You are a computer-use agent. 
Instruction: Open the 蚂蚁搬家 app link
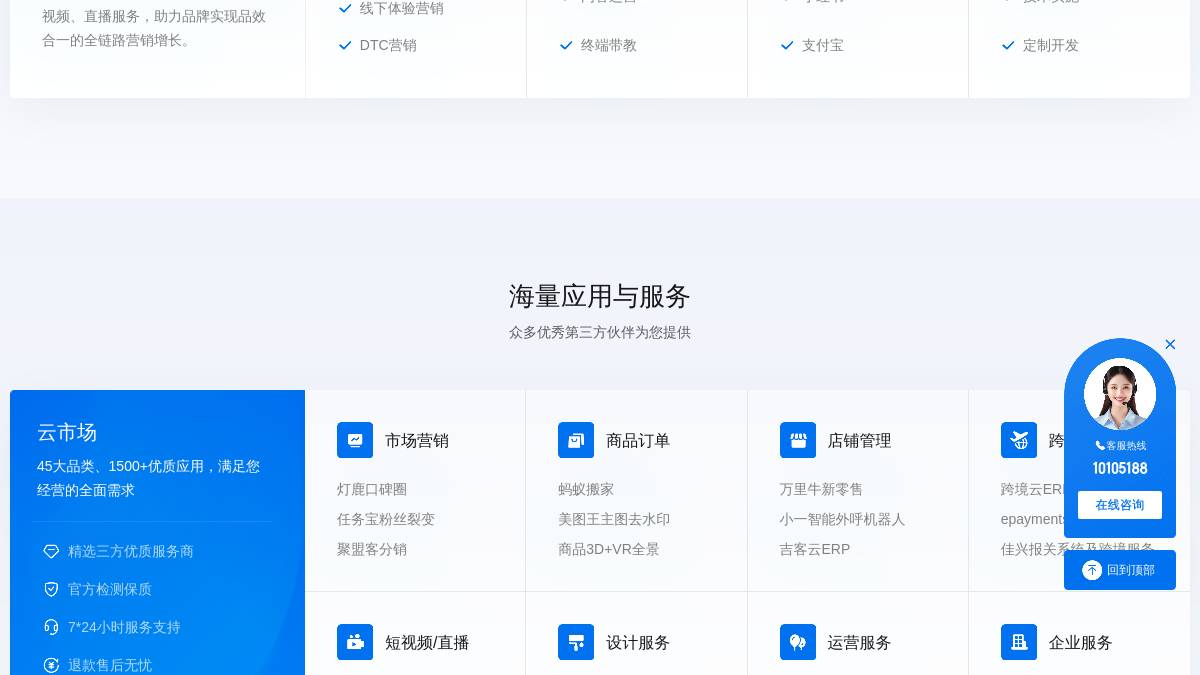(x=586, y=489)
